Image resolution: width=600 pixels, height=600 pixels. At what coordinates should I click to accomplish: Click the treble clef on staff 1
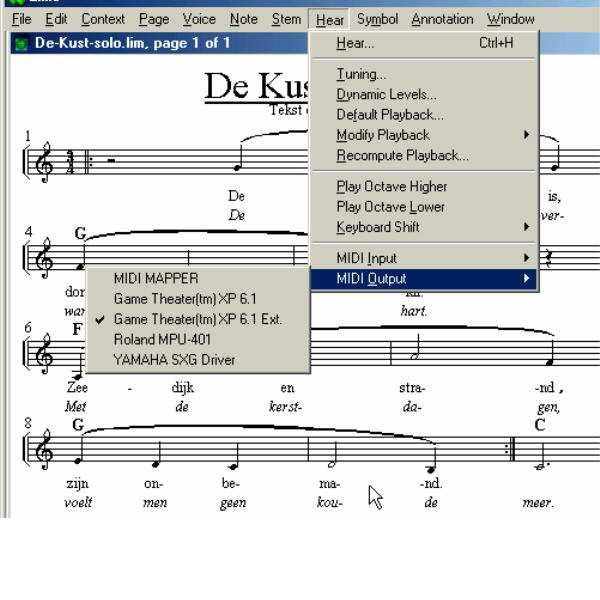[44, 161]
